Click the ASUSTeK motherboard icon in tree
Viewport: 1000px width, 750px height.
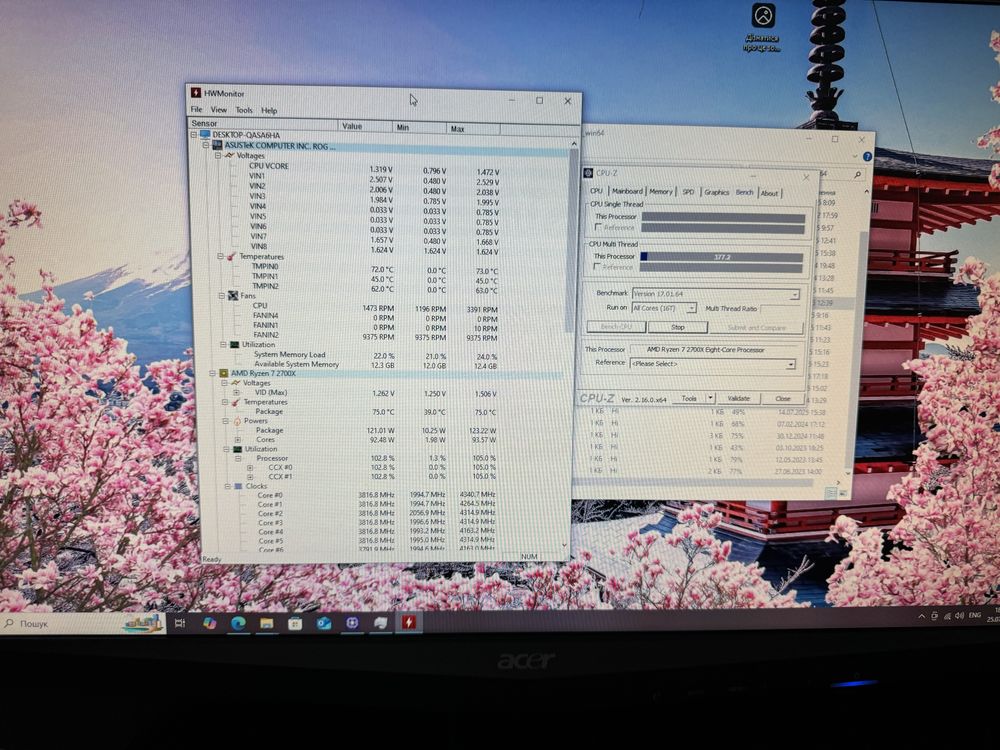click(217, 145)
